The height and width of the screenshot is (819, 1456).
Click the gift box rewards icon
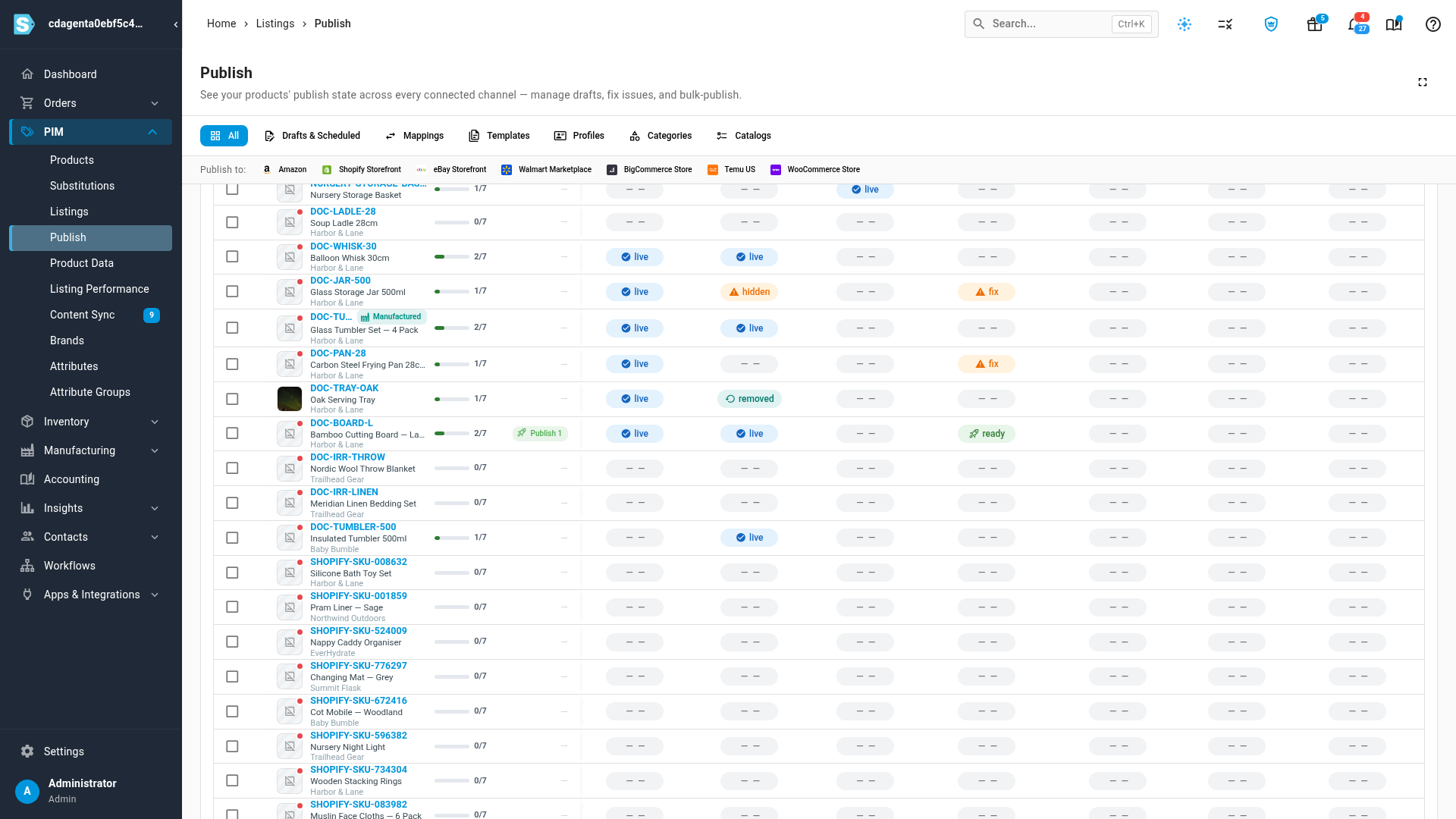[x=1314, y=24]
